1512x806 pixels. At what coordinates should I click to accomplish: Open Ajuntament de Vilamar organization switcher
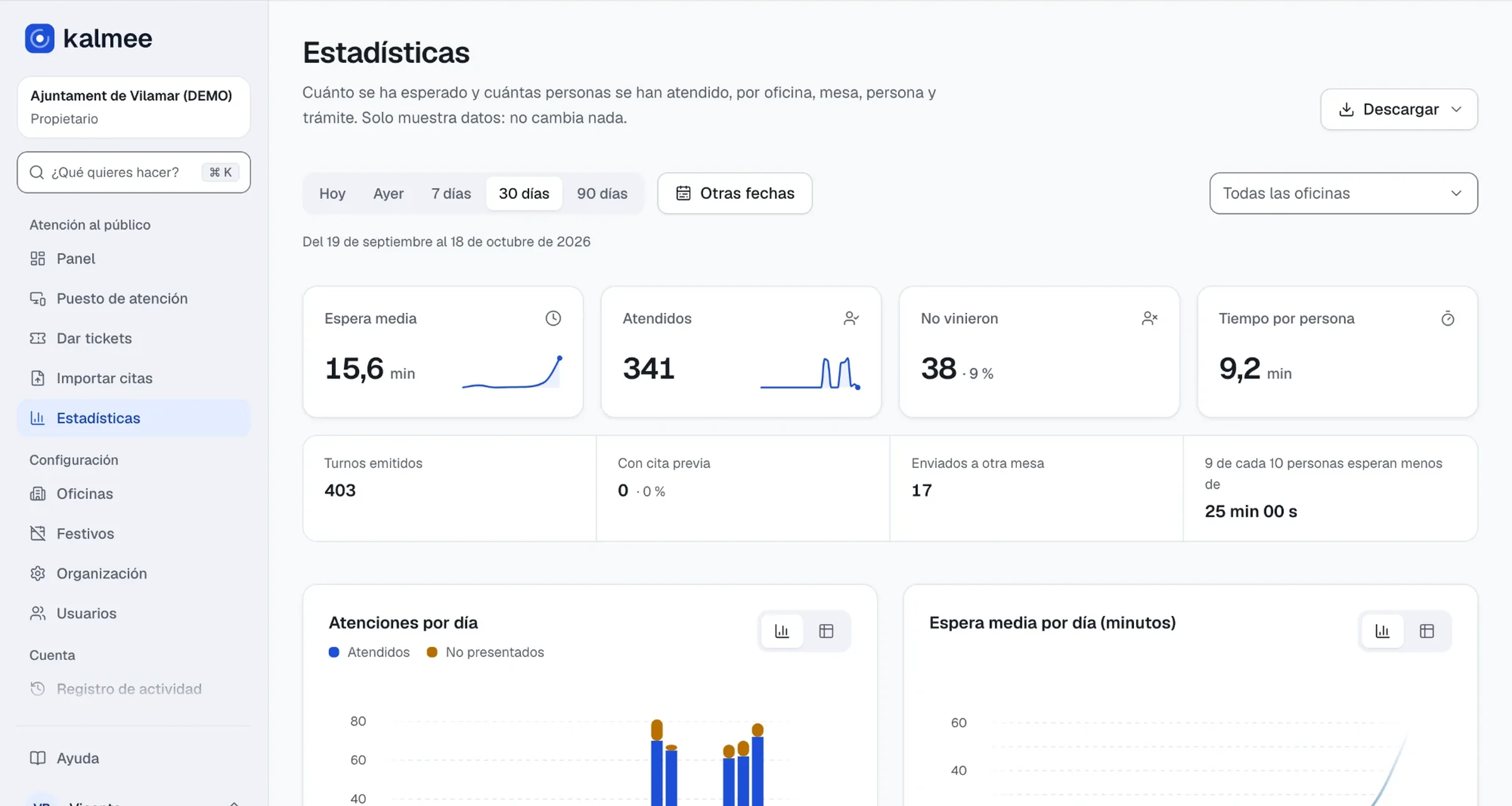(x=134, y=107)
